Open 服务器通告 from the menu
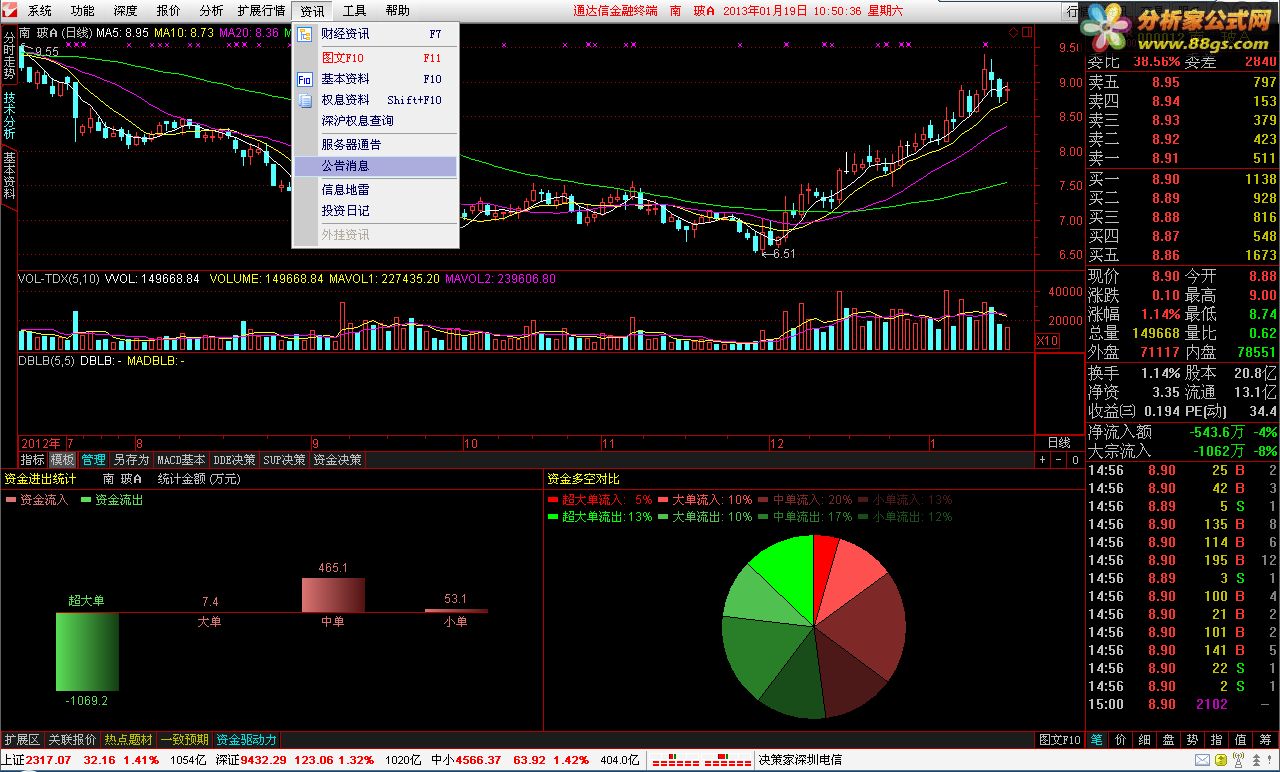 (x=376, y=145)
